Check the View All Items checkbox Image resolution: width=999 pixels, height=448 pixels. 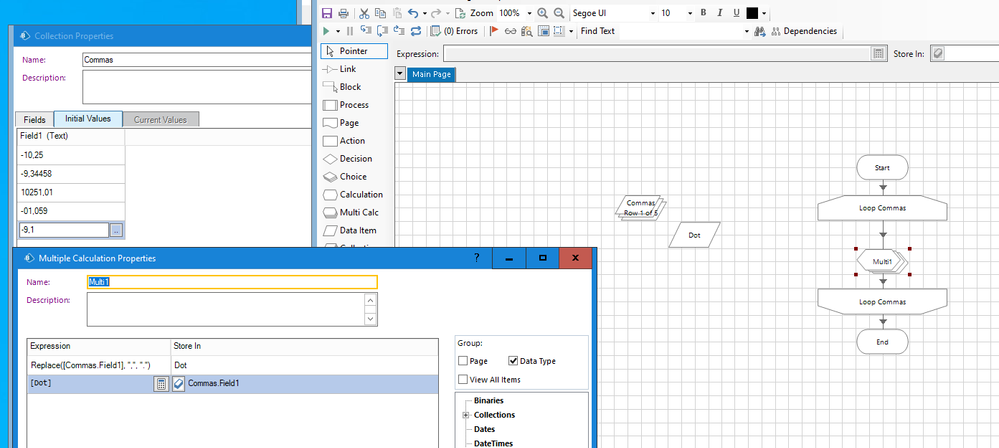click(x=463, y=379)
